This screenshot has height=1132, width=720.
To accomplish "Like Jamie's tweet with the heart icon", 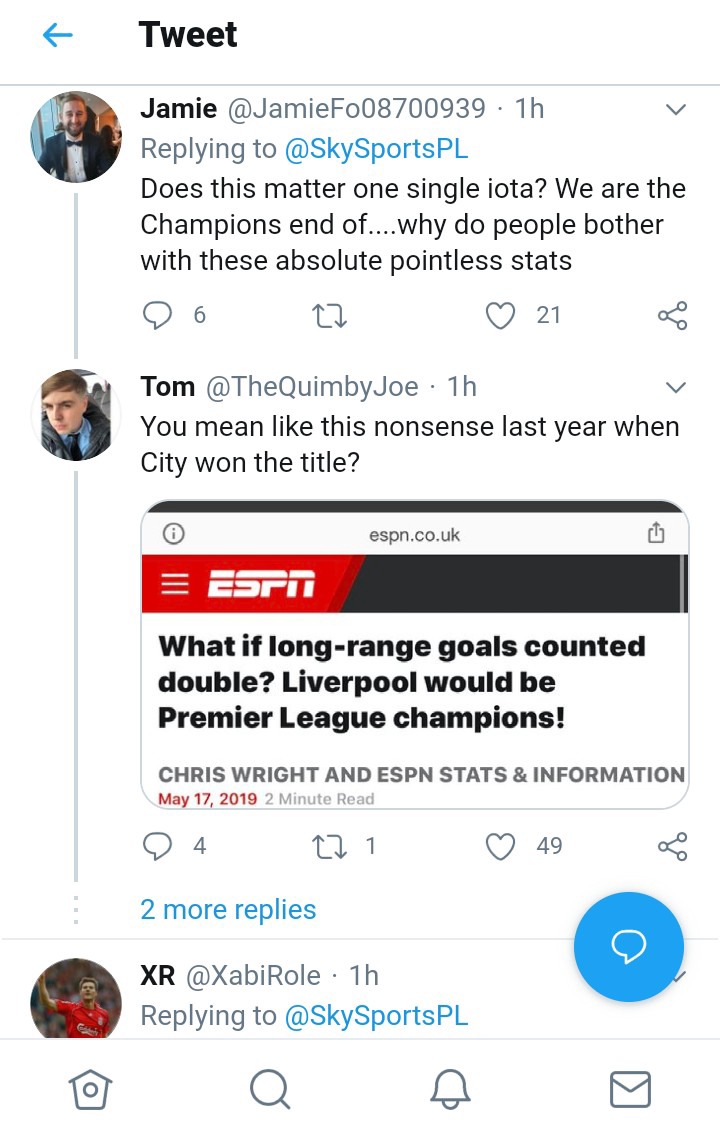I will pyautogui.click(x=500, y=315).
